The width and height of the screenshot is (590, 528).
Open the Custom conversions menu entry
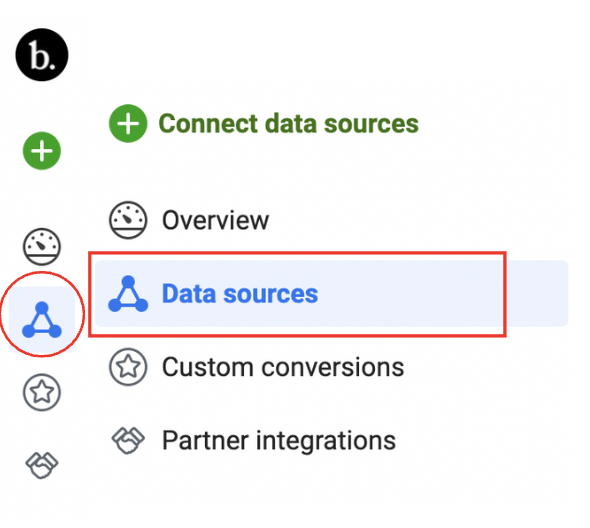click(x=283, y=367)
